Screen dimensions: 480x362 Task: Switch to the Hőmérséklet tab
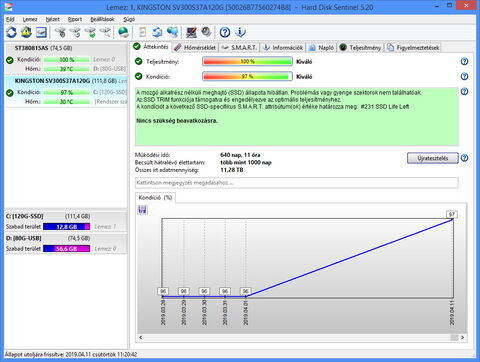195,48
